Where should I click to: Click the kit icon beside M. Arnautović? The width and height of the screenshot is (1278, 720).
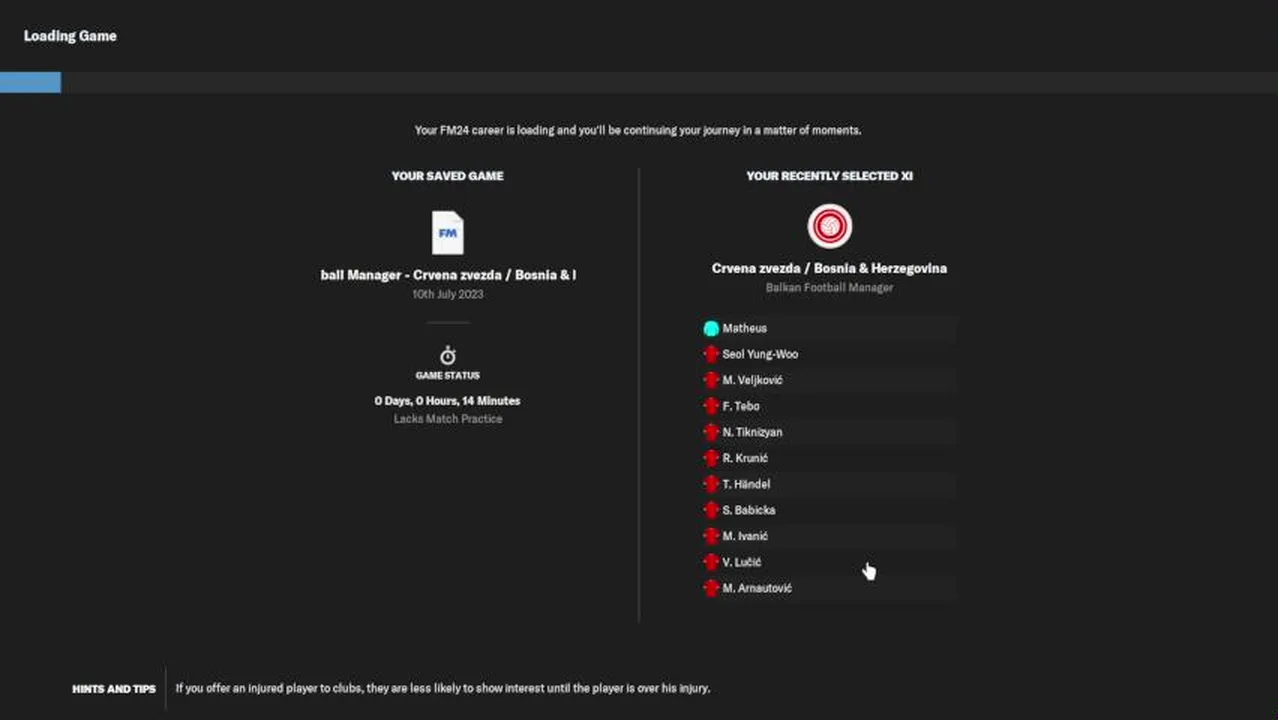[x=711, y=588]
